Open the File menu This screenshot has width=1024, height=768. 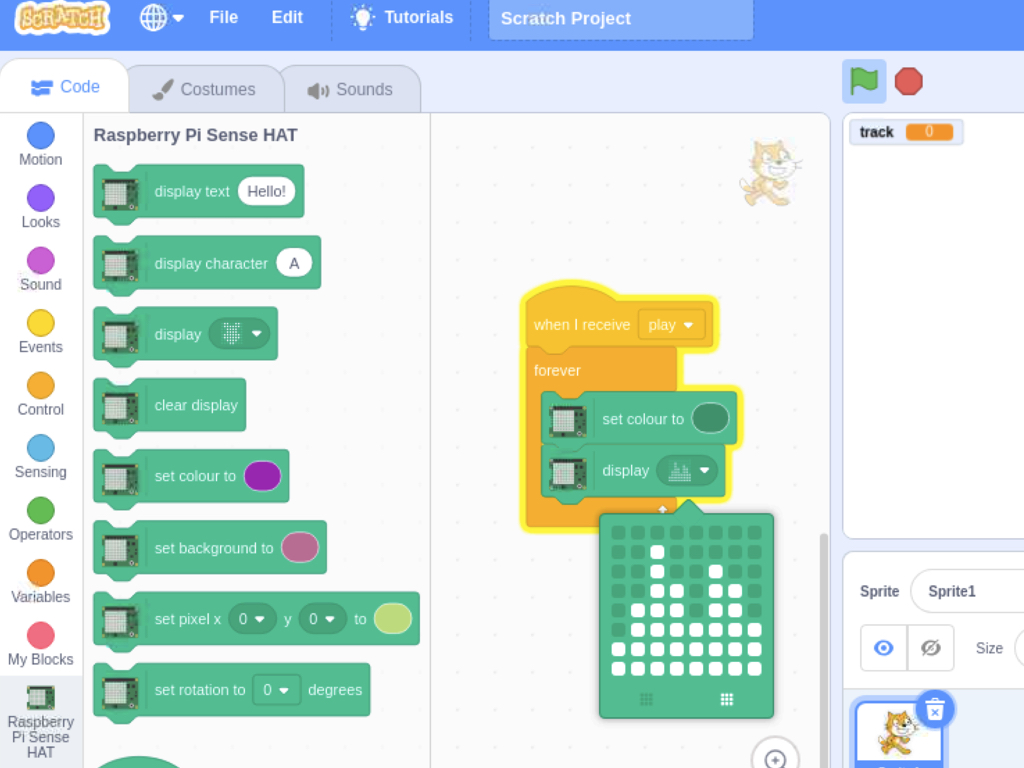(x=223, y=18)
